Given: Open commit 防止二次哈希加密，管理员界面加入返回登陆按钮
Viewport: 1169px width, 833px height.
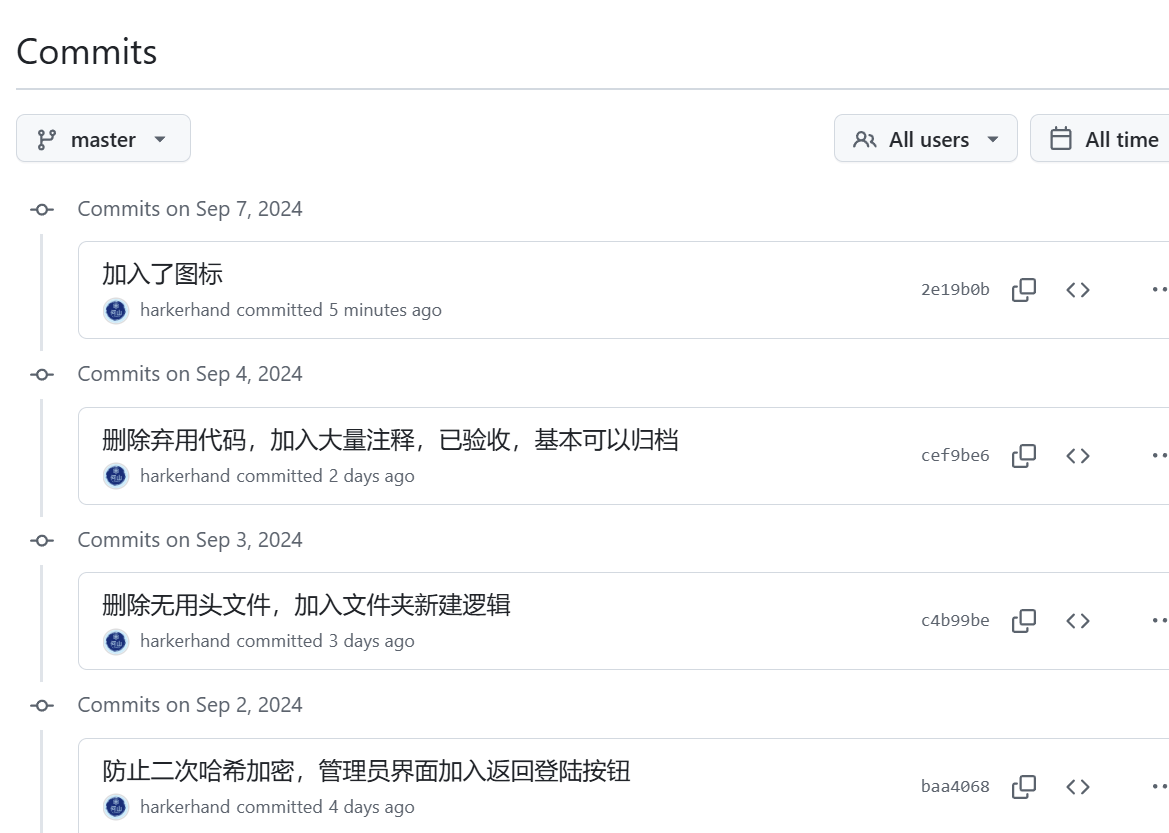Looking at the screenshot, I should click(366, 770).
